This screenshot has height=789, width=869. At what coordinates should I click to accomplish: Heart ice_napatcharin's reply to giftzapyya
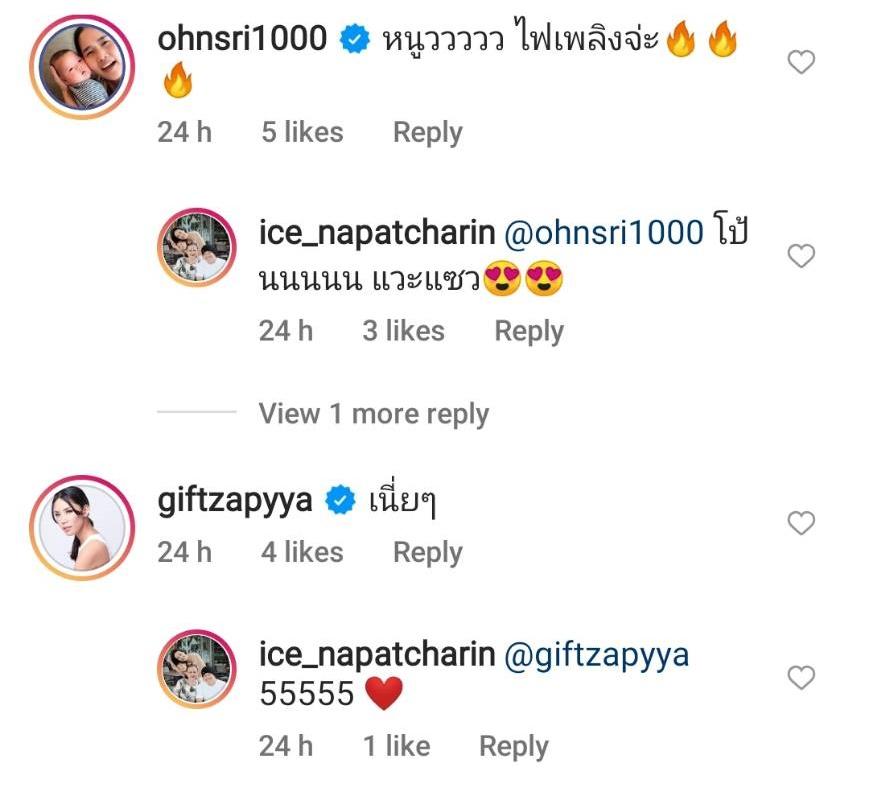801,679
